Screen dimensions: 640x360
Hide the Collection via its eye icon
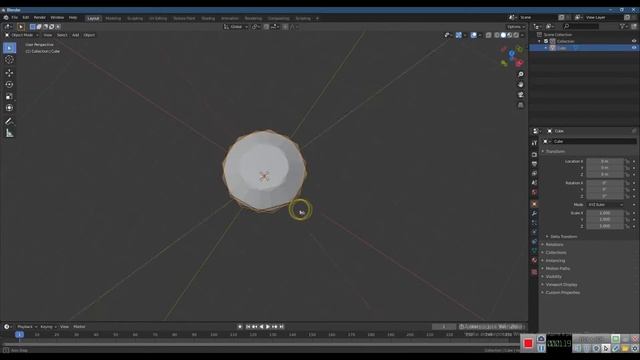point(634,41)
